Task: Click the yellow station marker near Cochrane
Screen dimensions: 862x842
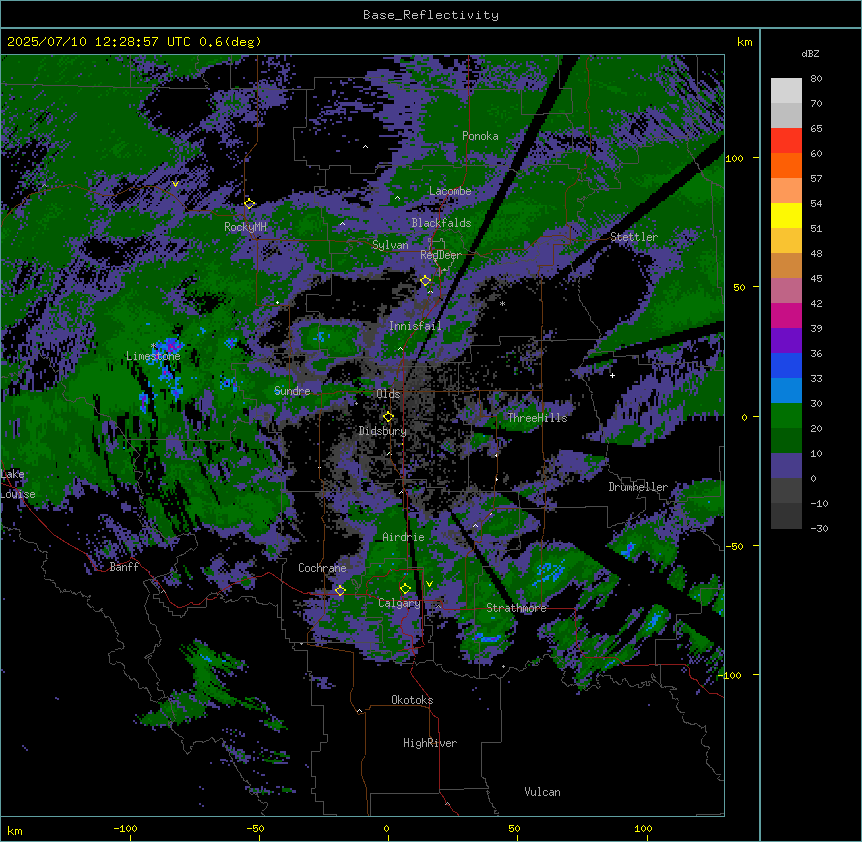Action: (x=340, y=591)
